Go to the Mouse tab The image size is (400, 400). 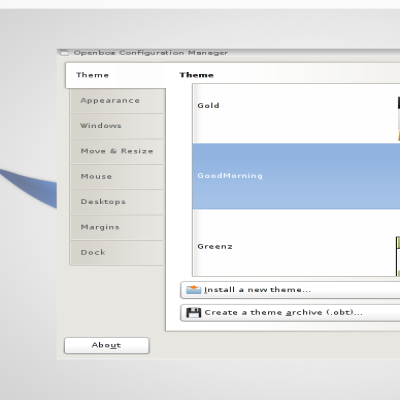pos(117,177)
